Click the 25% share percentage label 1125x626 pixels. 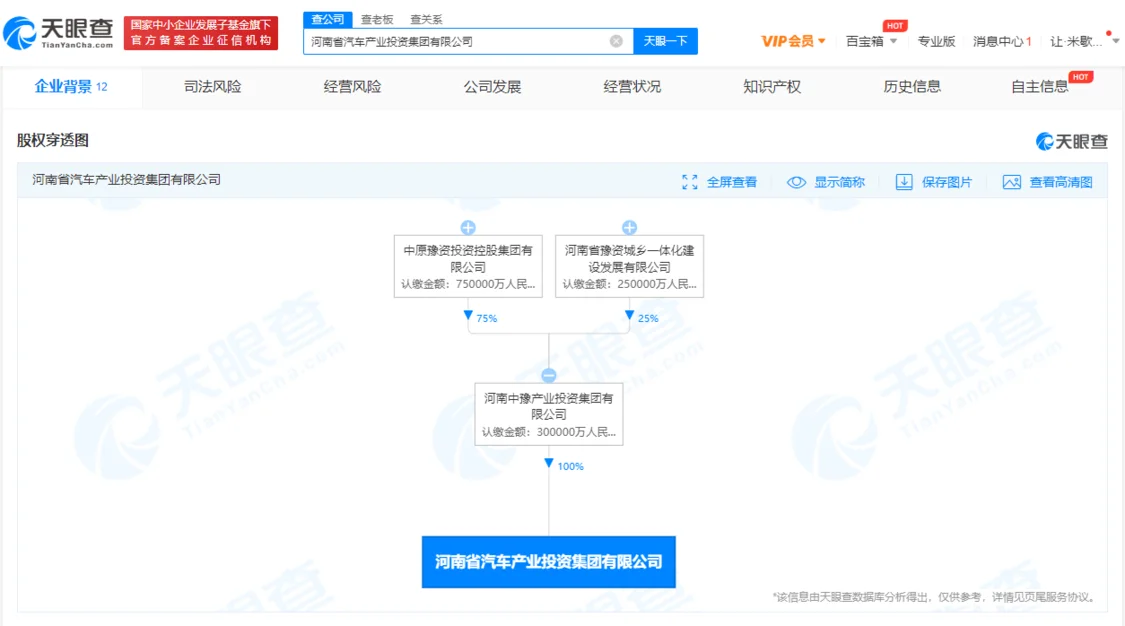point(648,318)
